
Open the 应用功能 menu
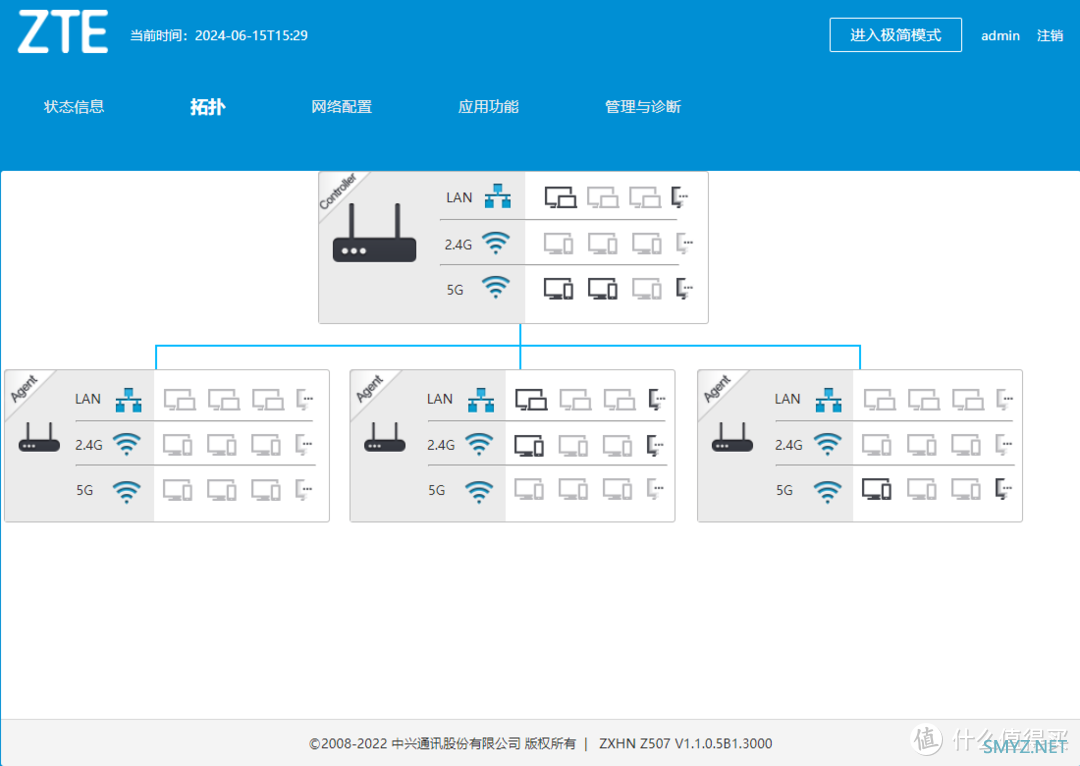488,107
